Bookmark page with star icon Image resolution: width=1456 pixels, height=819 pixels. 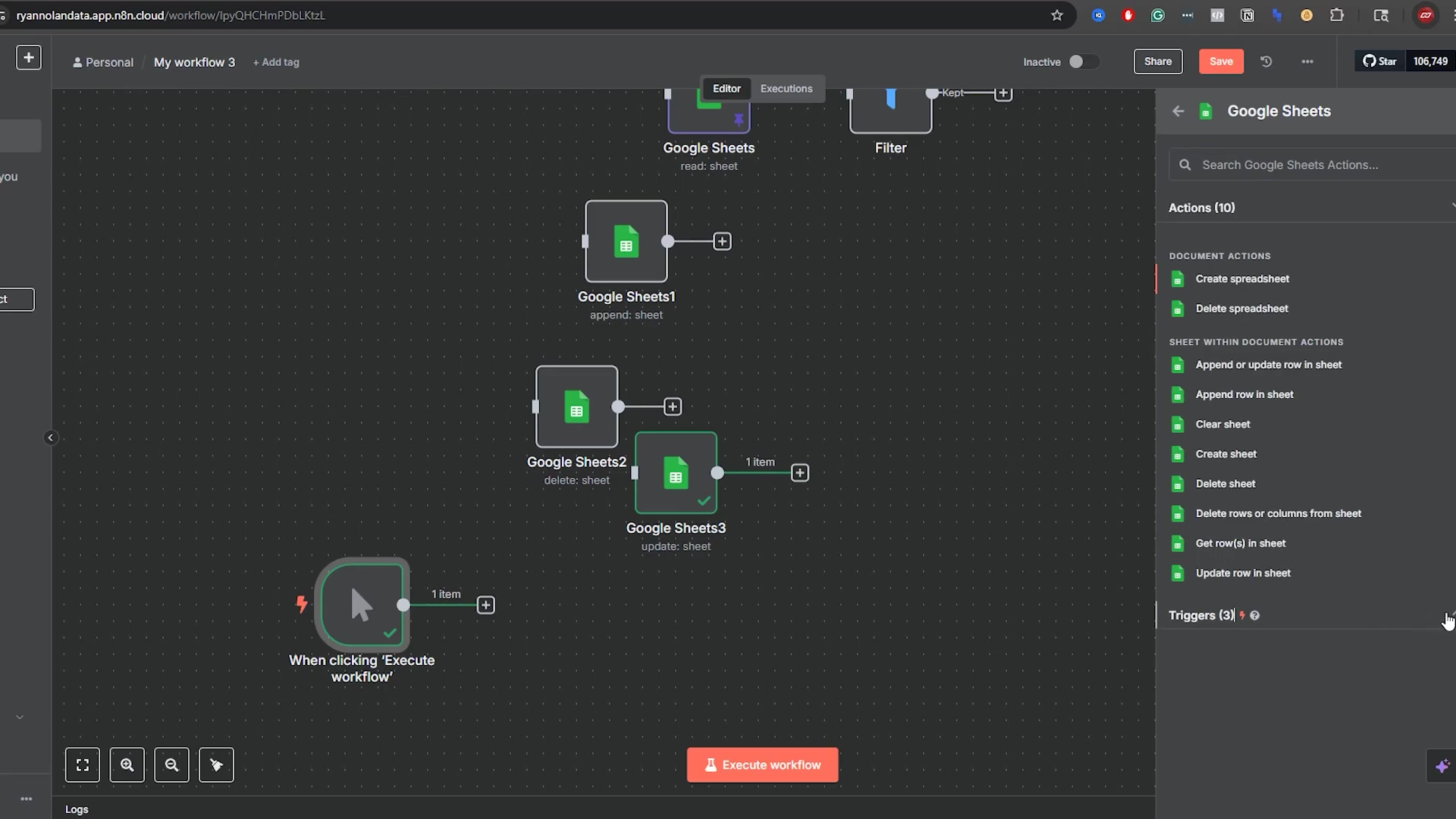pyautogui.click(x=1056, y=15)
